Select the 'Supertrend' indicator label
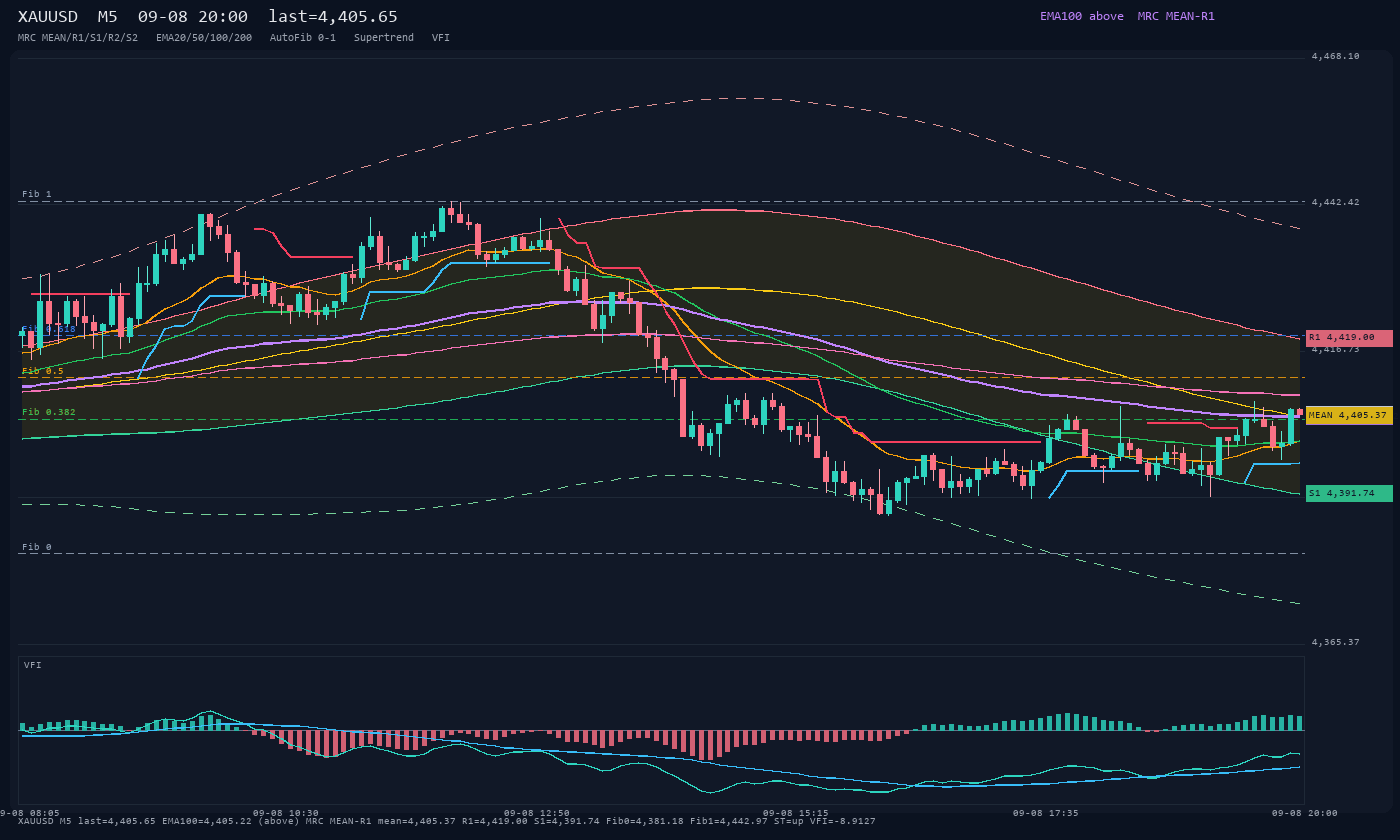Viewport: 1400px width, 840px height. pos(384,38)
